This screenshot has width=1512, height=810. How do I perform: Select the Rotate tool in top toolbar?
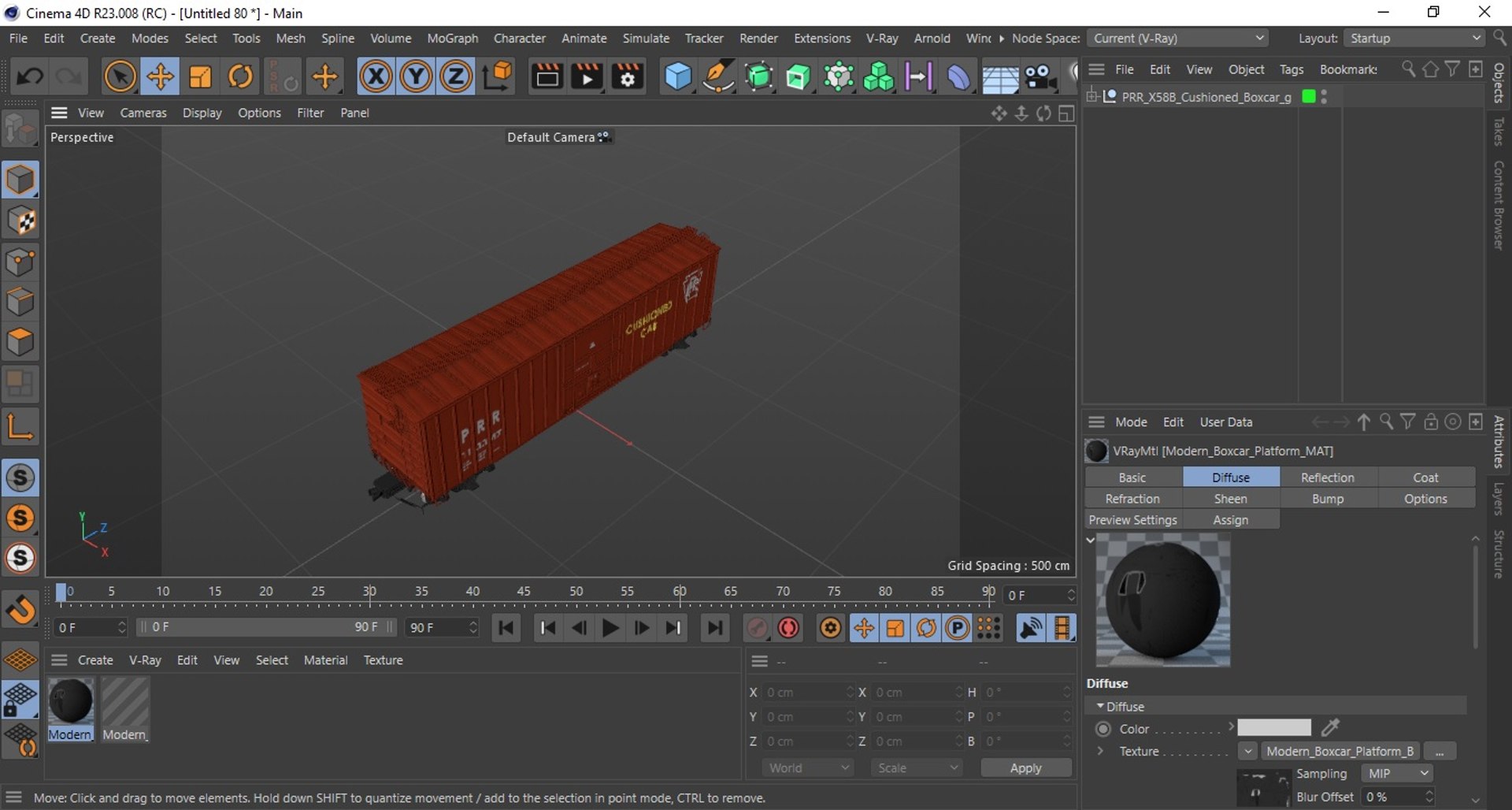click(240, 76)
